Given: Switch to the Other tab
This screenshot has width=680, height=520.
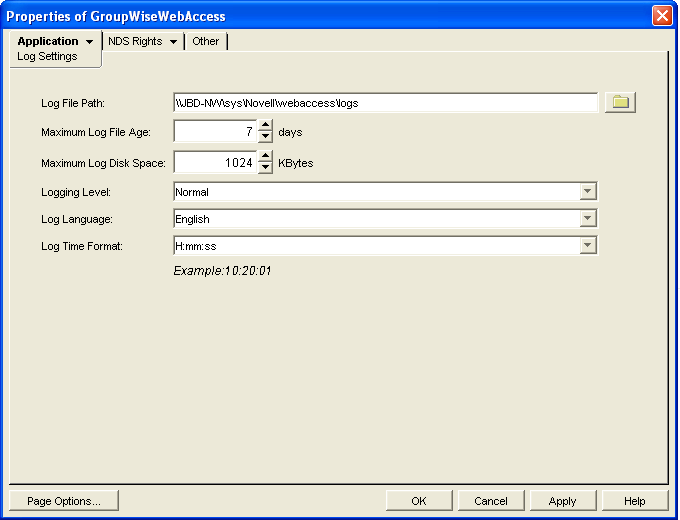Looking at the screenshot, I should click(x=206, y=41).
